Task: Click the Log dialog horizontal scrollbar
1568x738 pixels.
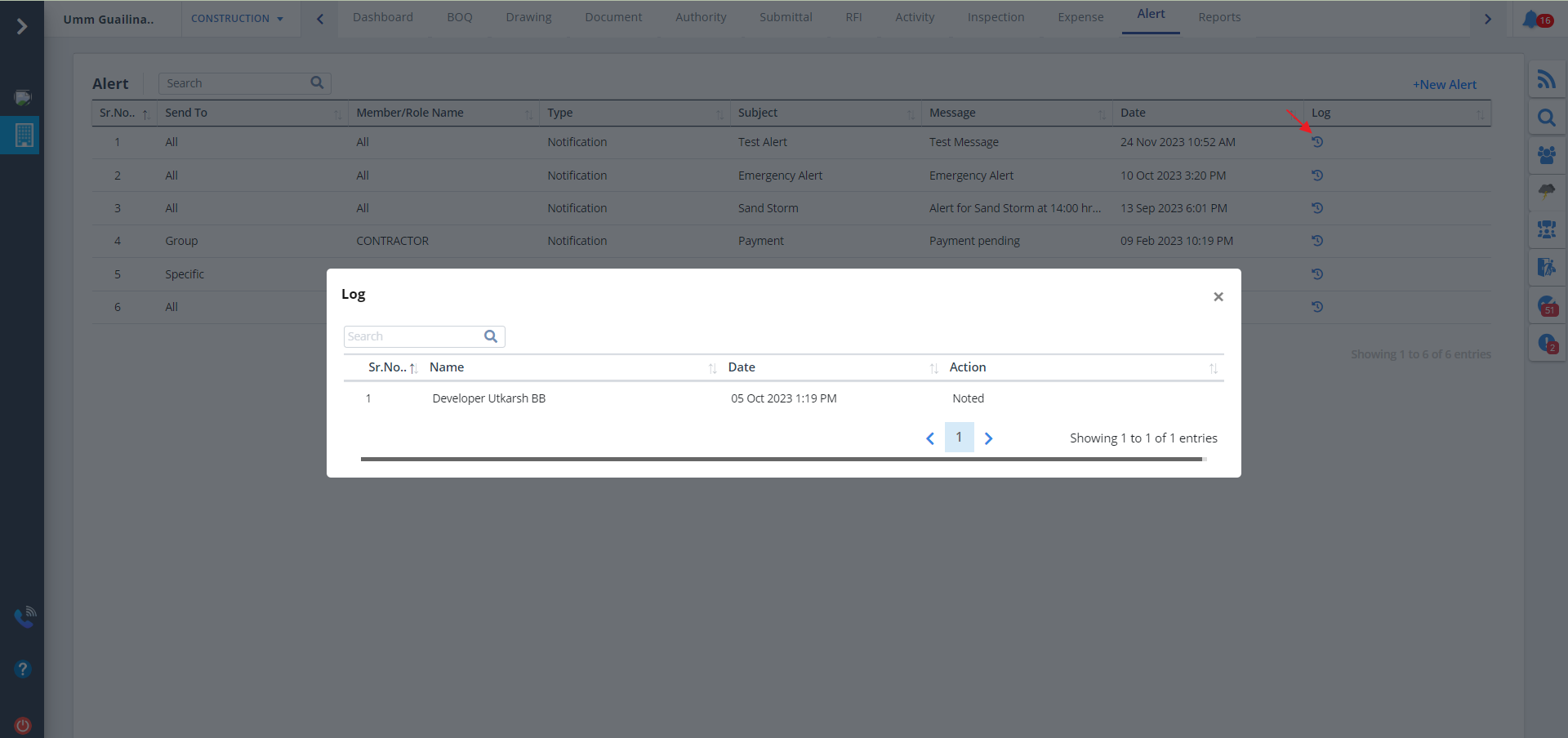Action: (781, 460)
